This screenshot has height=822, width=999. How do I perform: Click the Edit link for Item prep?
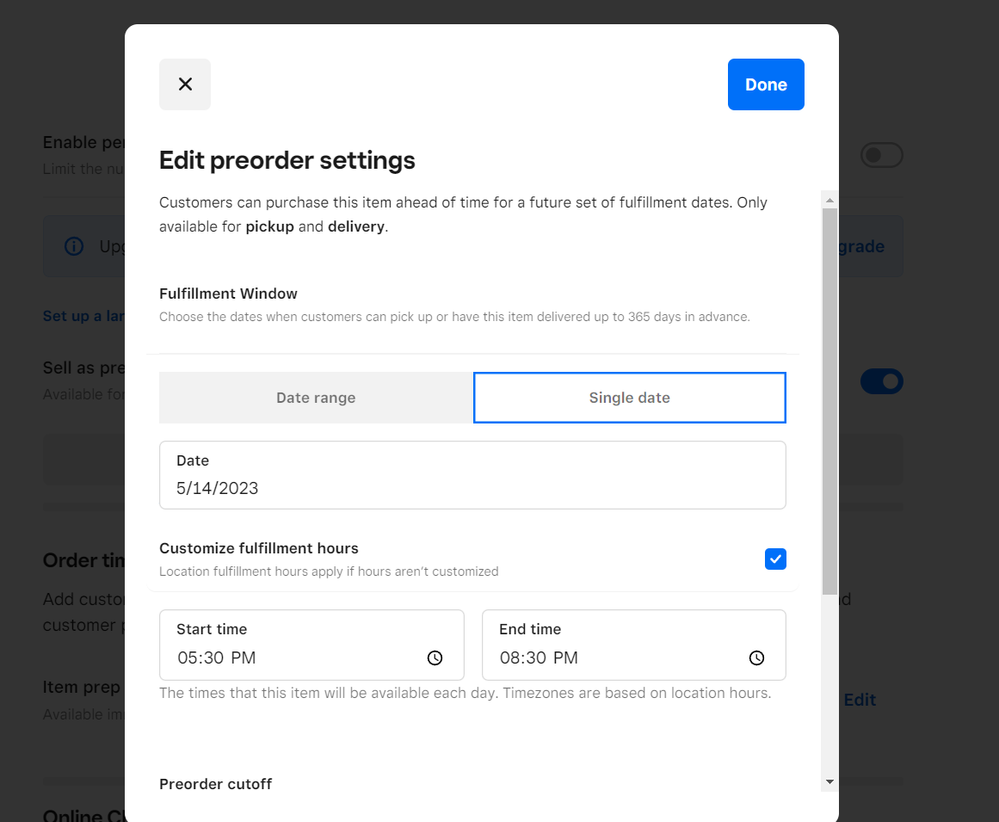click(860, 700)
